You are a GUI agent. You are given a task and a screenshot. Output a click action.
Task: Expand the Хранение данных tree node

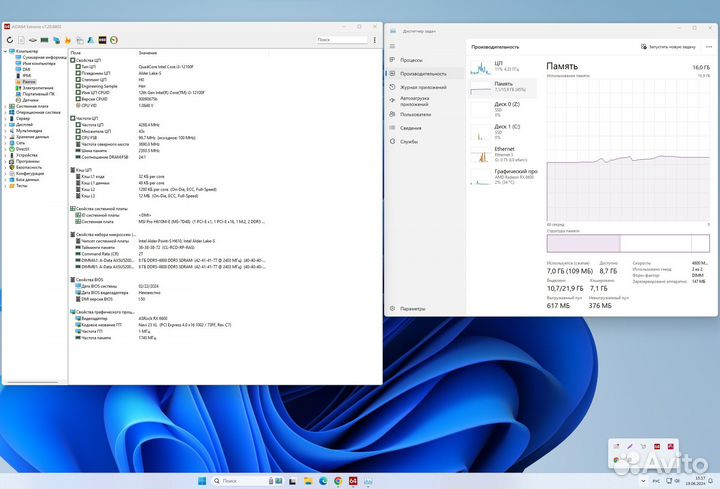[x=6, y=137]
